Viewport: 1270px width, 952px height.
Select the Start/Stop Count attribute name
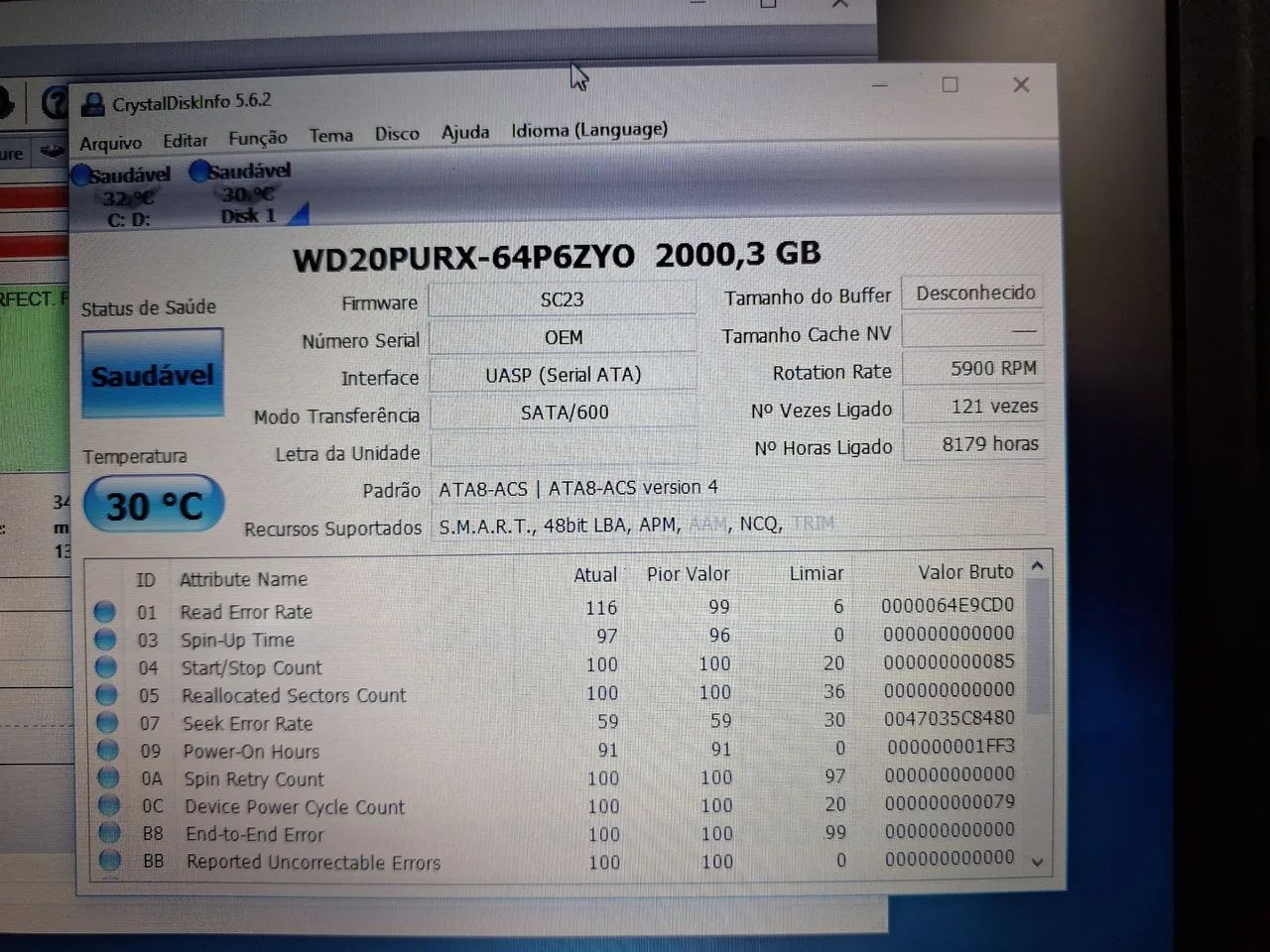pyautogui.click(x=251, y=667)
